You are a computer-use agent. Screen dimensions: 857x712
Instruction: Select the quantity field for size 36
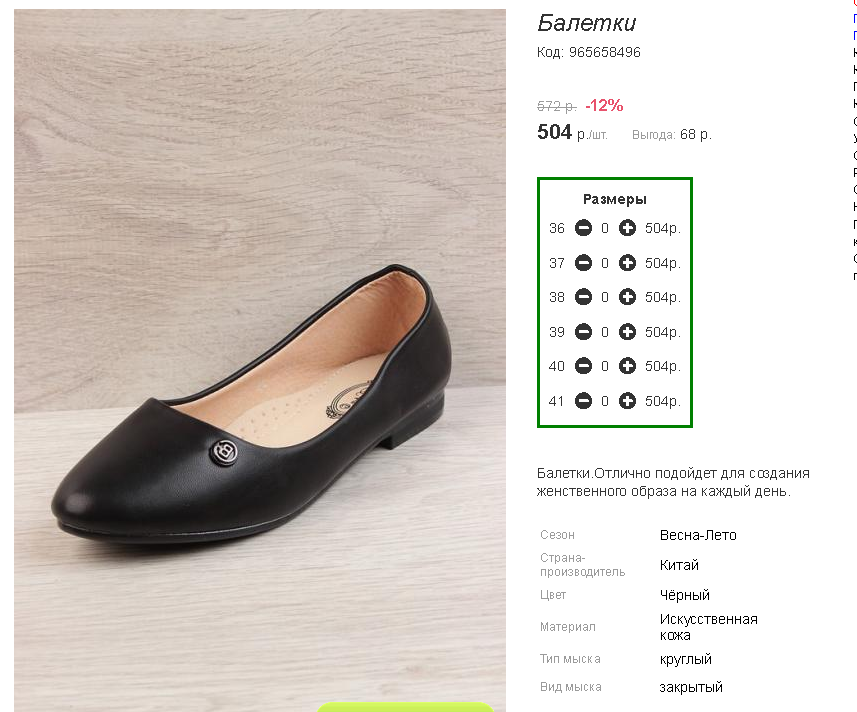coord(605,228)
